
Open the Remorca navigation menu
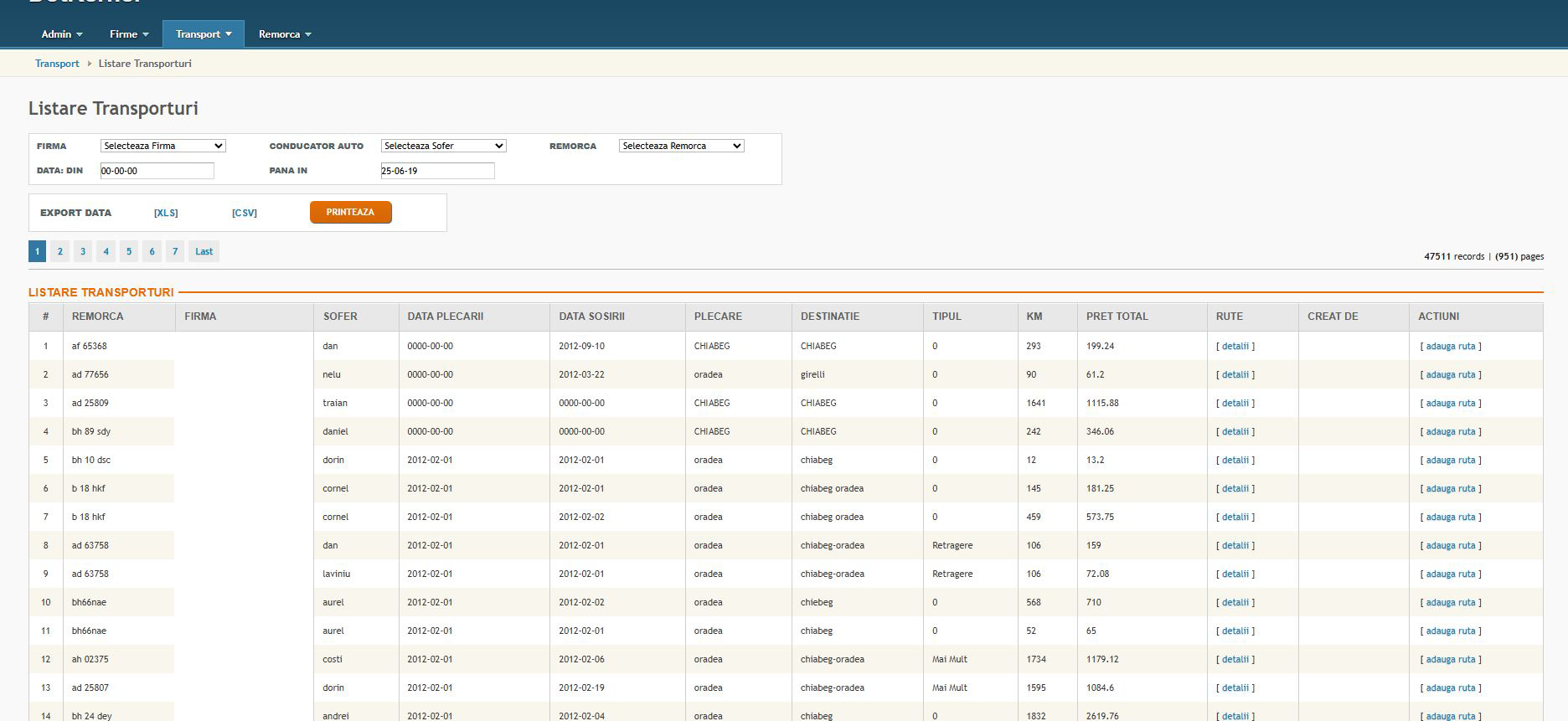coord(284,34)
